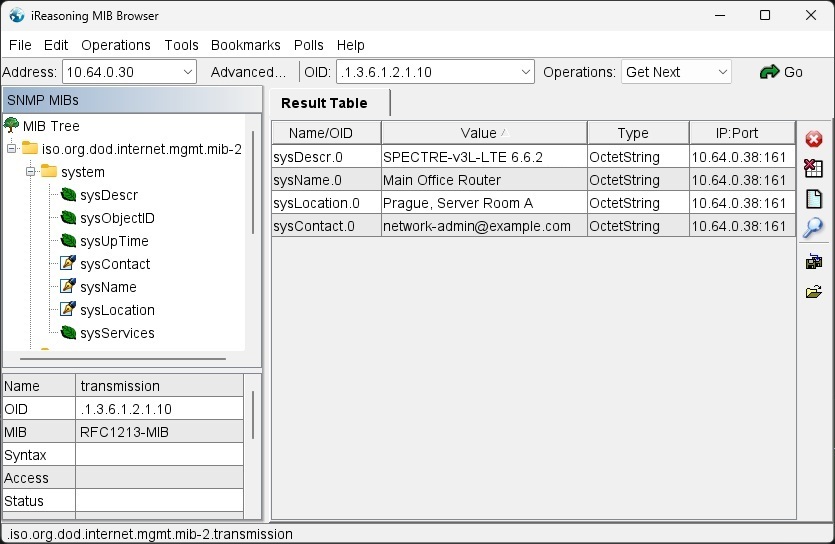Open the Help menu
The width and height of the screenshot is (835, 544).
tap(350, 45)
